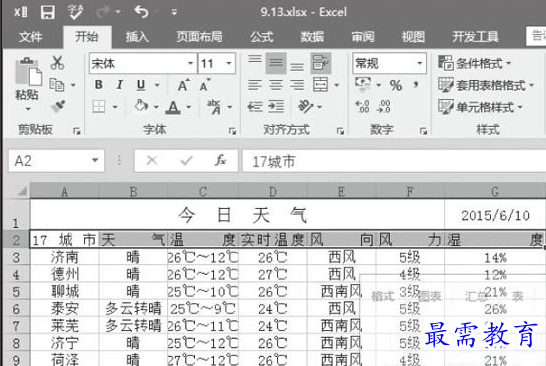Click the Percent Style icon
The width and height of the screenshot is (546, 366).
point(396,85)
